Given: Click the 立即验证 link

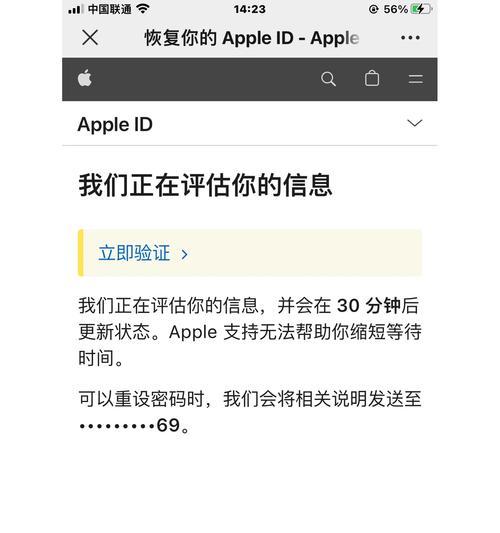Looking at the screenshot, I should click(134, 253).
